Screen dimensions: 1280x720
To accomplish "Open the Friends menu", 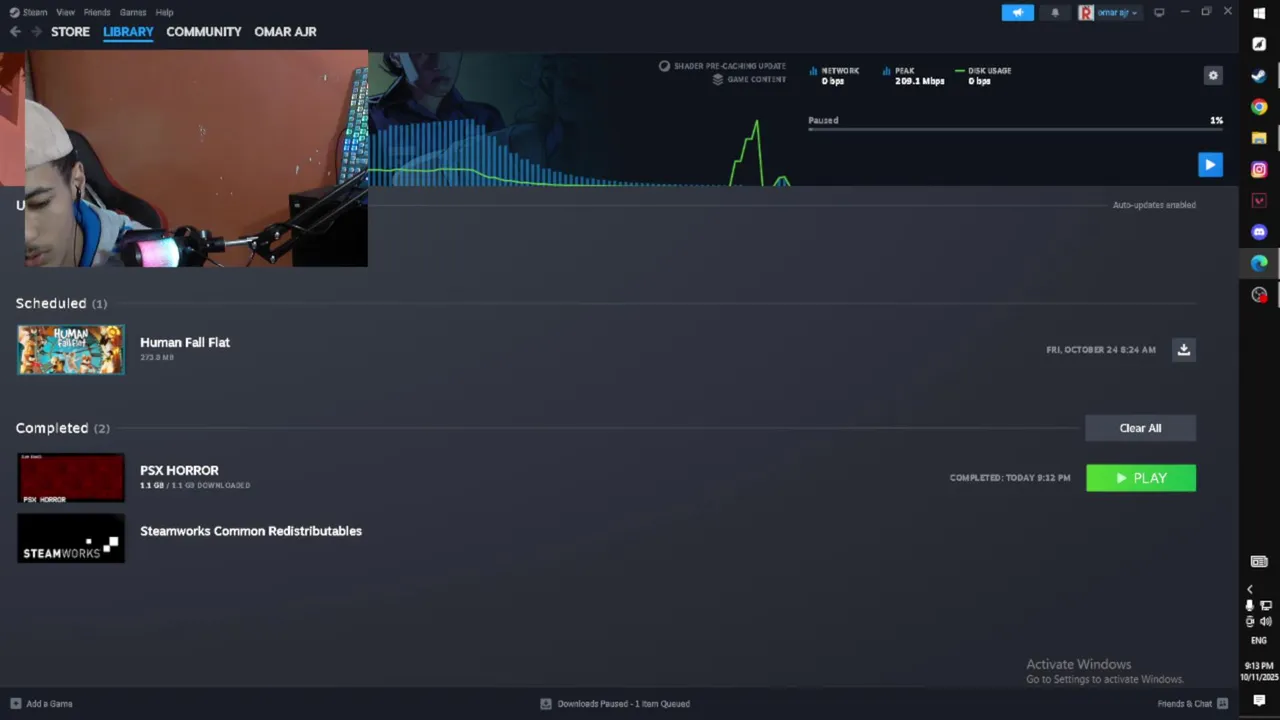I will (97, 12).
